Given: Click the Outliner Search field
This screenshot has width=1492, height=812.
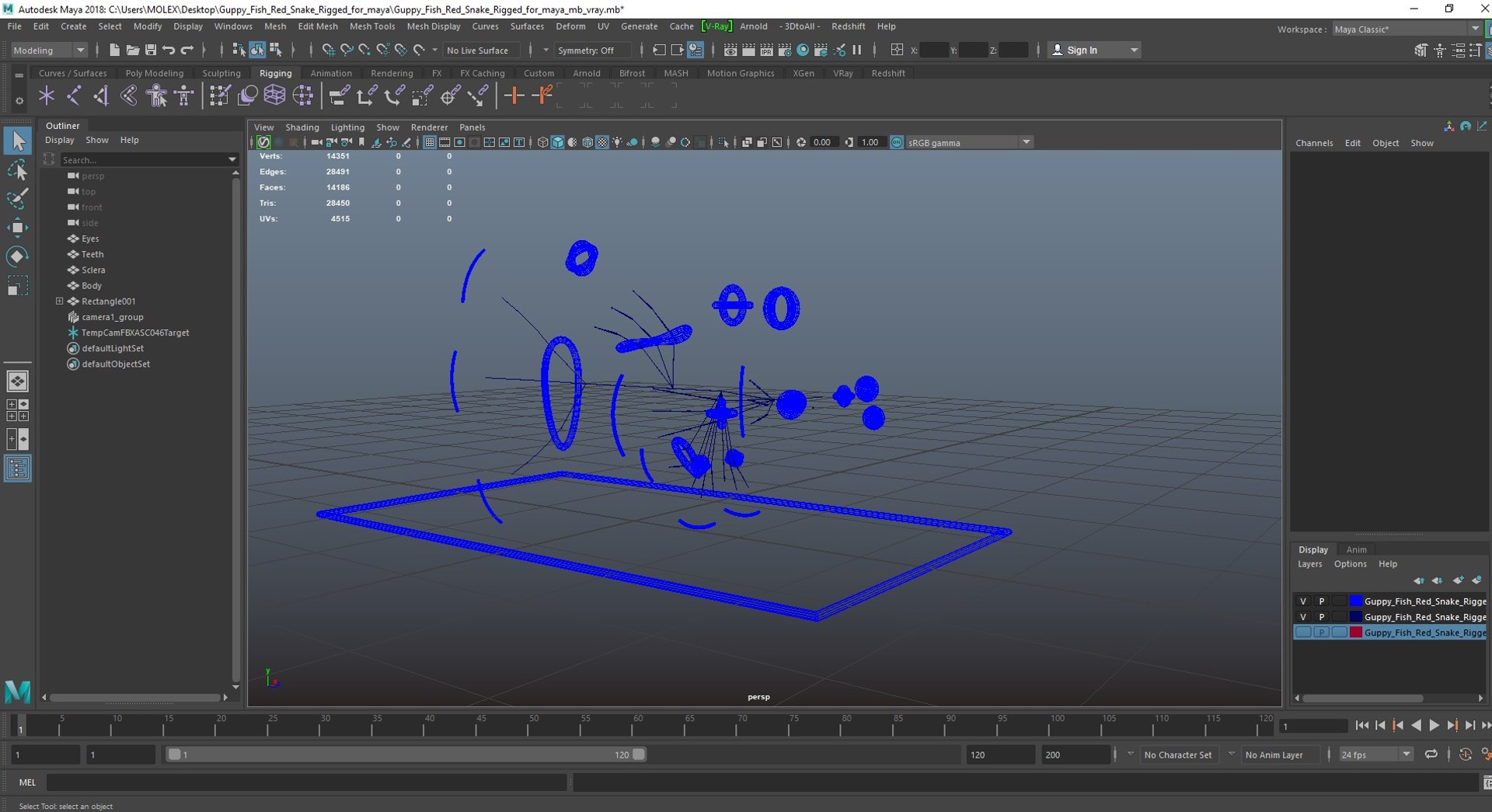Looking at the screenshot, I should pos(148,159).
